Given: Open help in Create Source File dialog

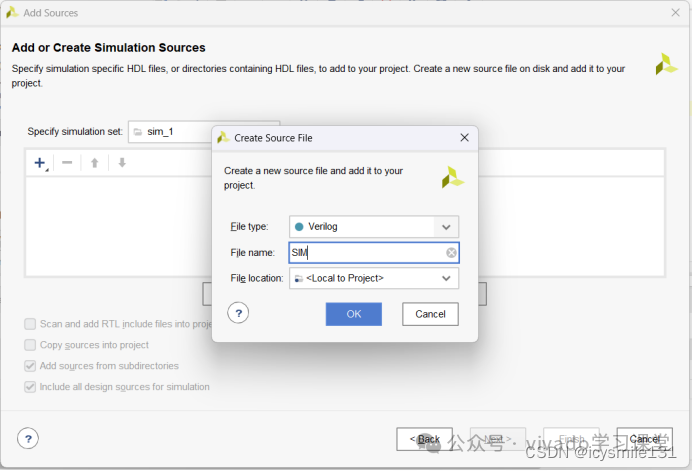Looking at the screenshot, I should pyautogui.click(x=238, y=313).
